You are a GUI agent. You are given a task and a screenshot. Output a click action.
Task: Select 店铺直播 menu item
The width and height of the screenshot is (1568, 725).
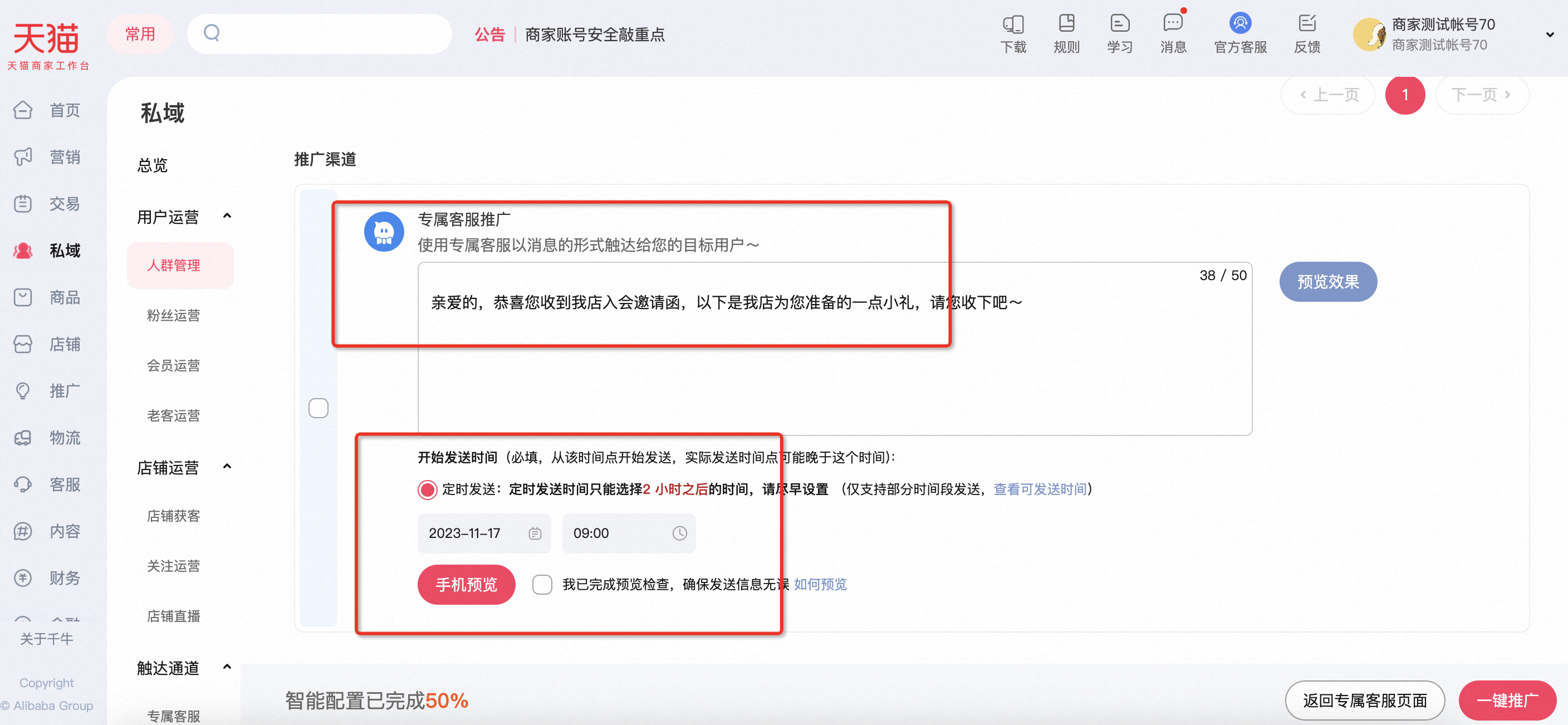[x=174, y=616]
